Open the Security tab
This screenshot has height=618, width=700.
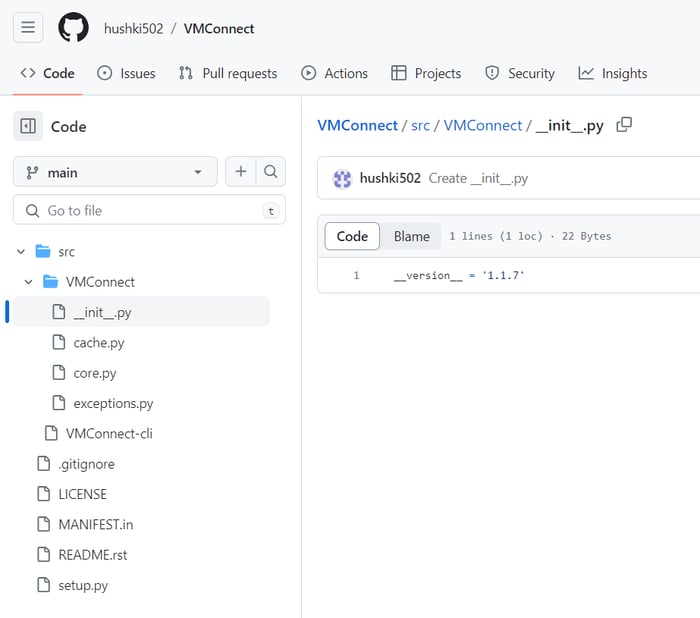click(520, 73)
